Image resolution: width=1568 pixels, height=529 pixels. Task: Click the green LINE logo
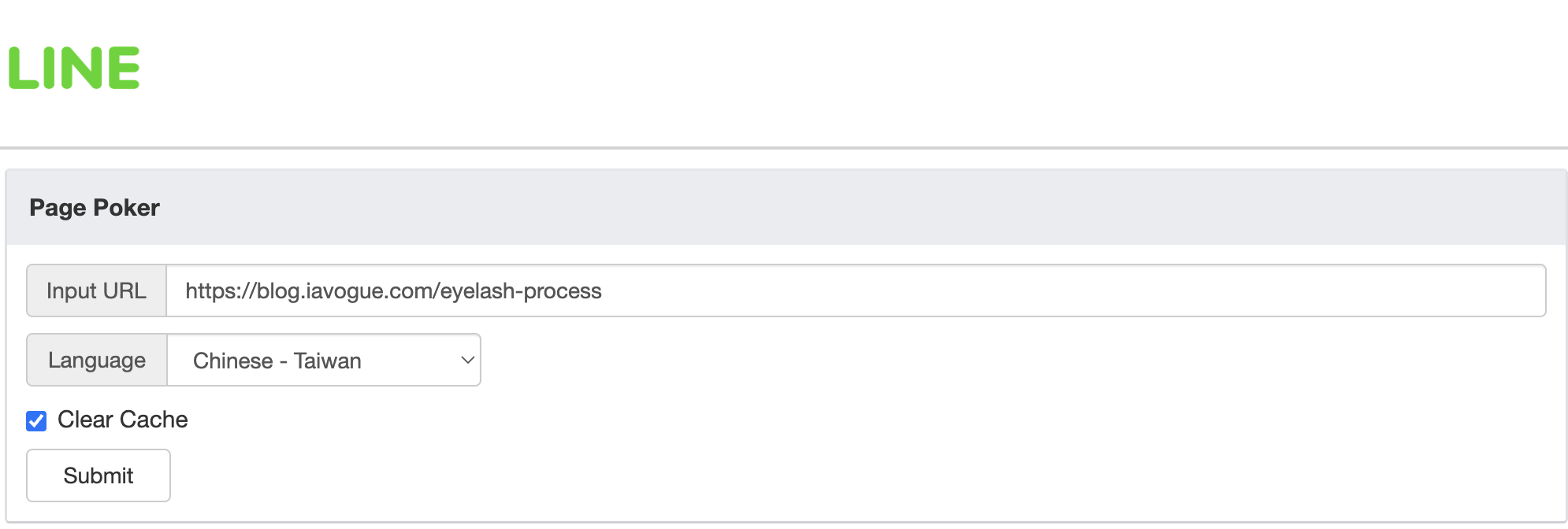74,68
